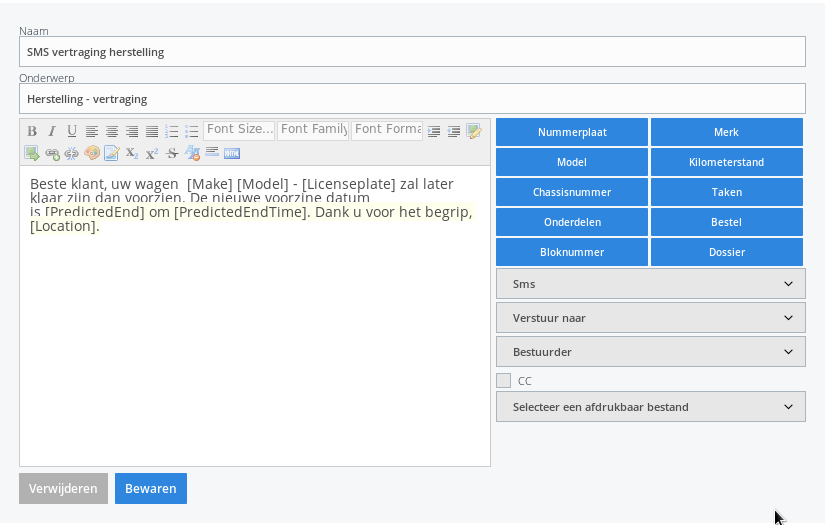
Task: Insert the Kilometerstand placeholder
Action: coord(726,162)
